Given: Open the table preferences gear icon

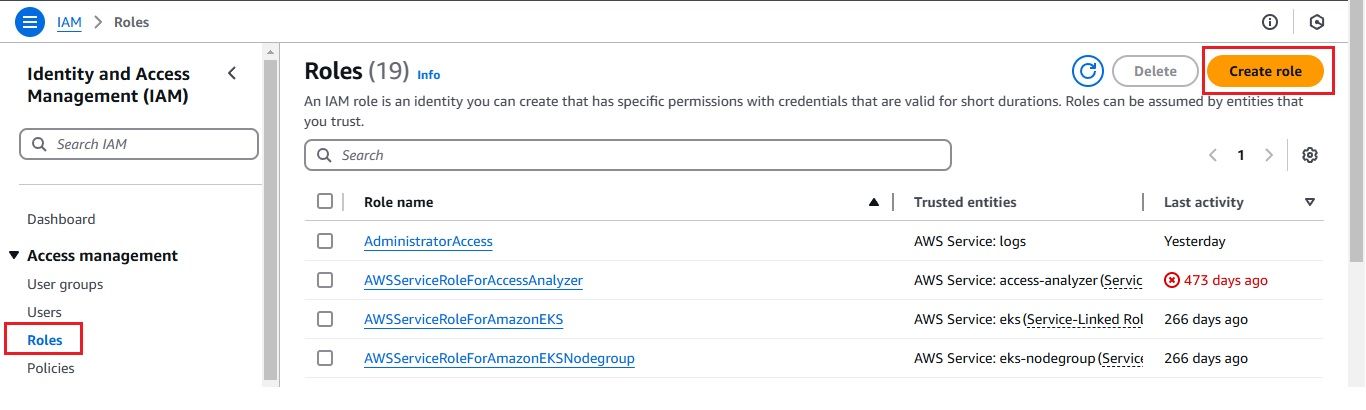Looking at the screenshot, I should point(1310,155).
